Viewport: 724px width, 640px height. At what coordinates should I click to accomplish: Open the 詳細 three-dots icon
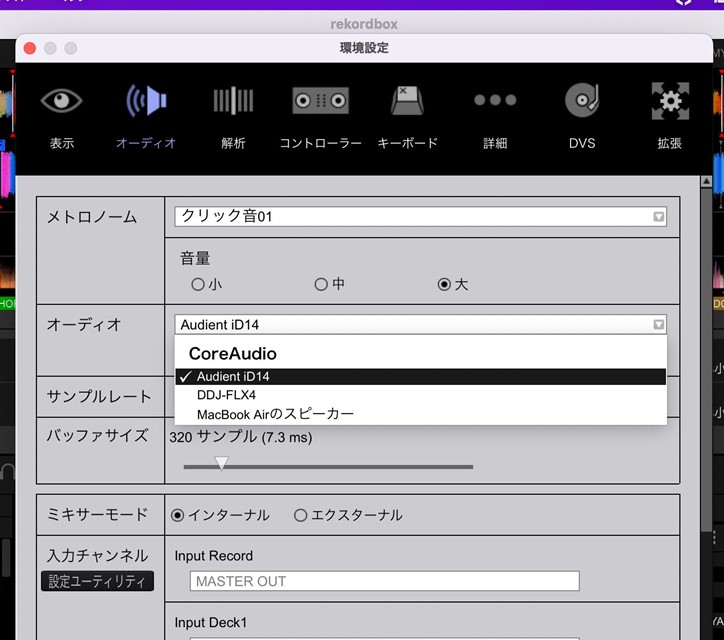pos(495,100)
